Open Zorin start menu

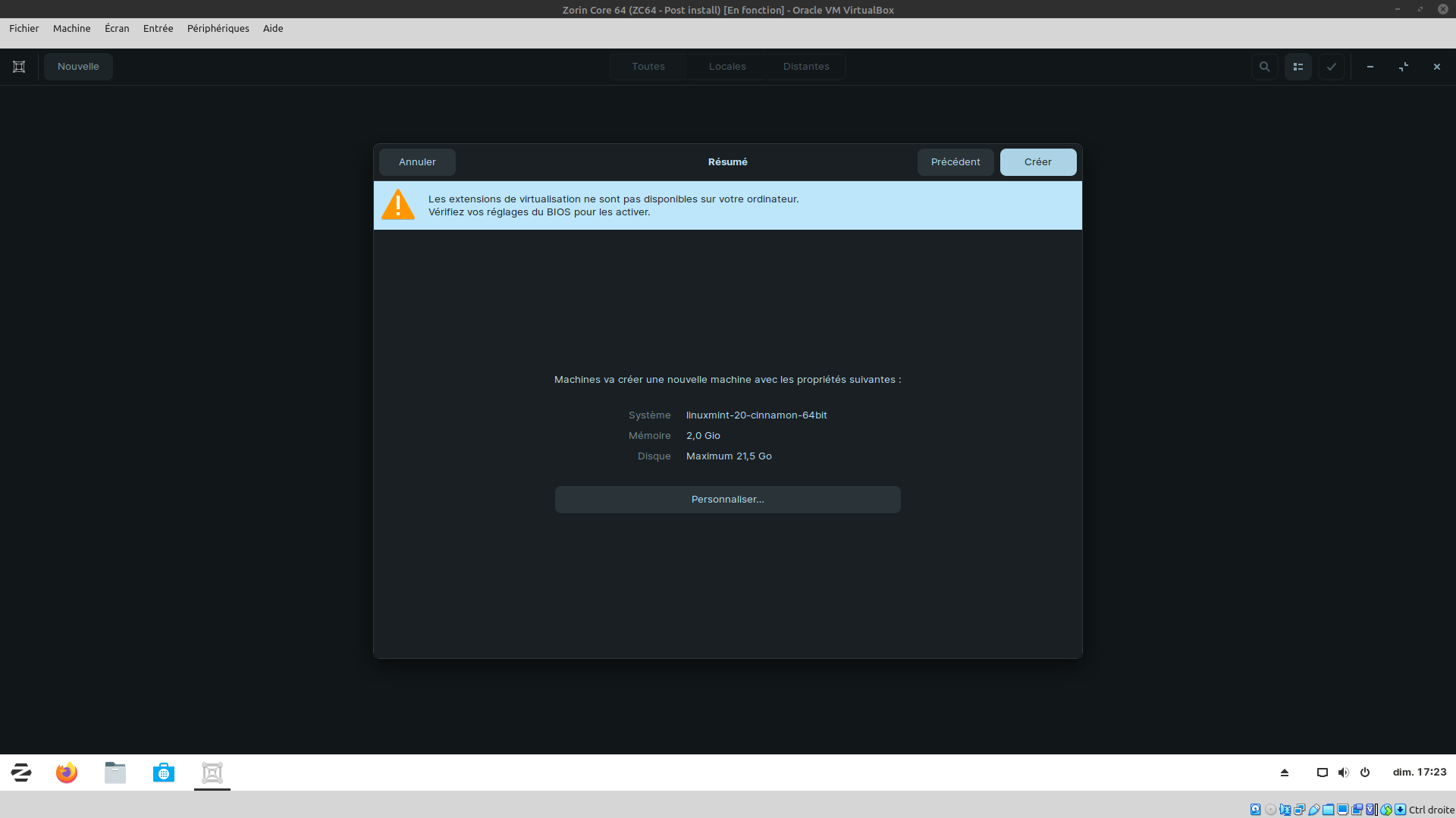21,773
